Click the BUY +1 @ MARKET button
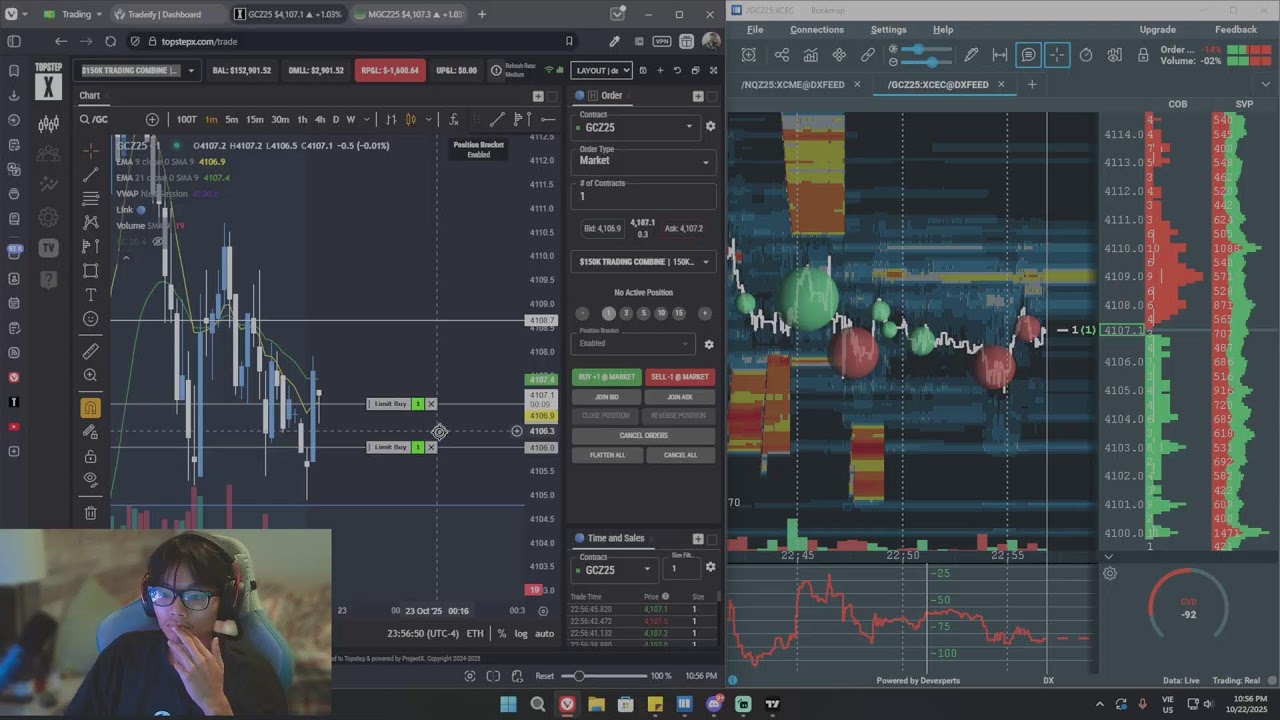 coord(607,377)
